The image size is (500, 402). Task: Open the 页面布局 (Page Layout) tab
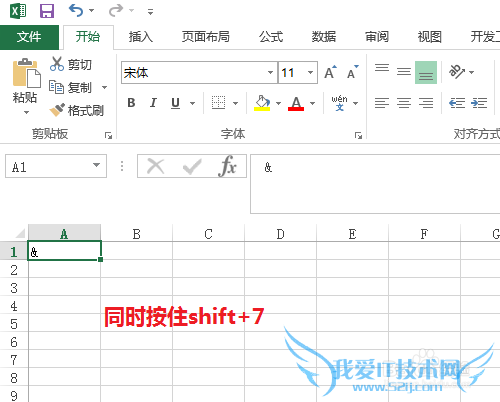[206, 37]
